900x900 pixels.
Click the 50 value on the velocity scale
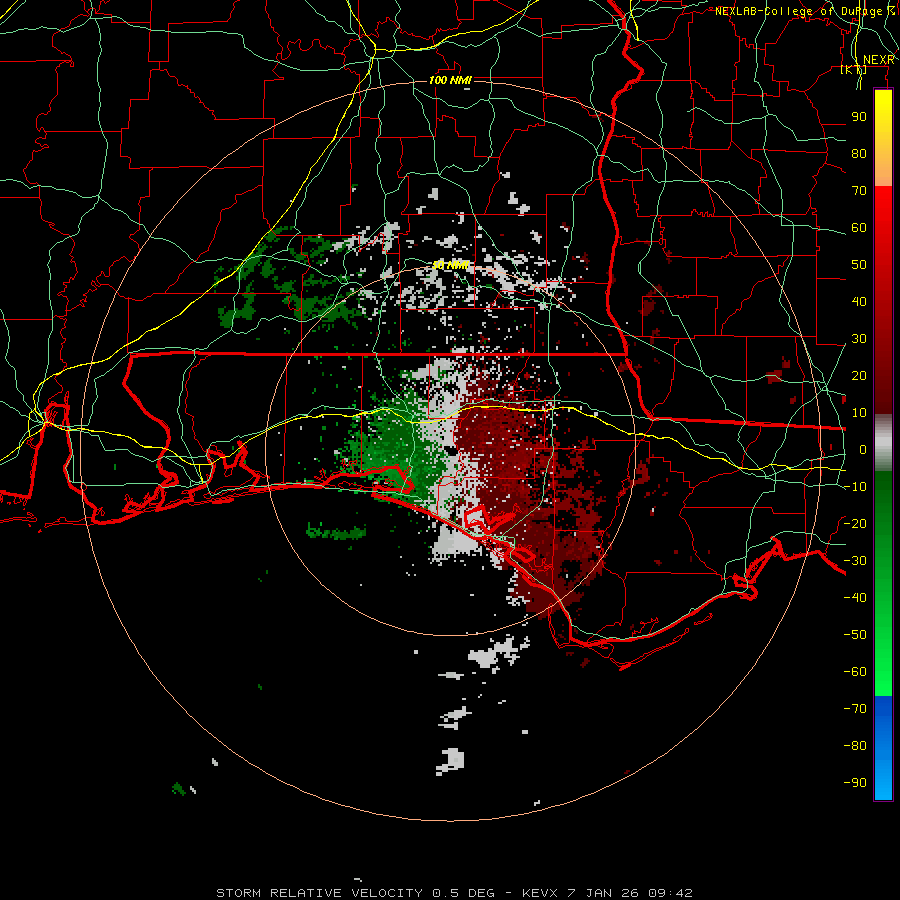click(859, 265)
